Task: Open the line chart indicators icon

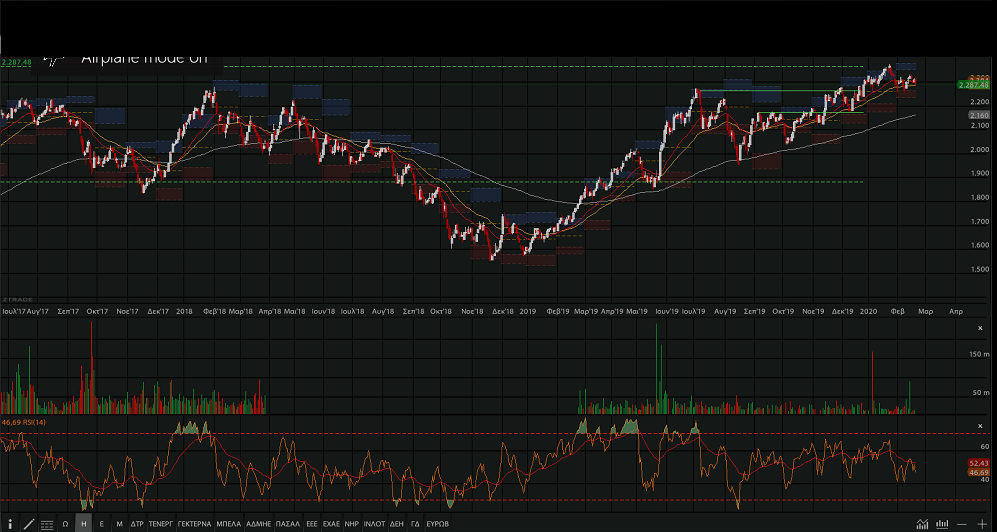Action: 921,524
